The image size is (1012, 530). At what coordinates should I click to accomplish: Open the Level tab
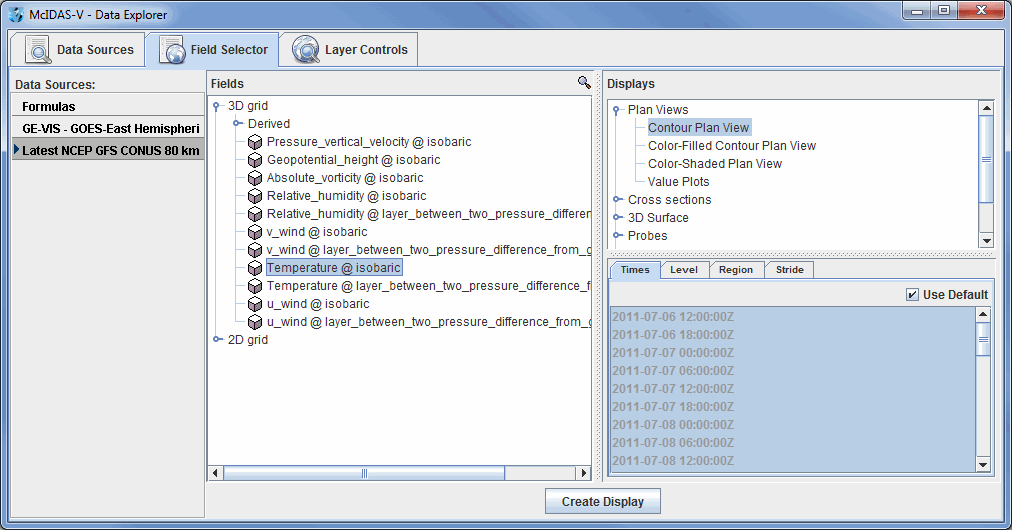pos(684,270)
